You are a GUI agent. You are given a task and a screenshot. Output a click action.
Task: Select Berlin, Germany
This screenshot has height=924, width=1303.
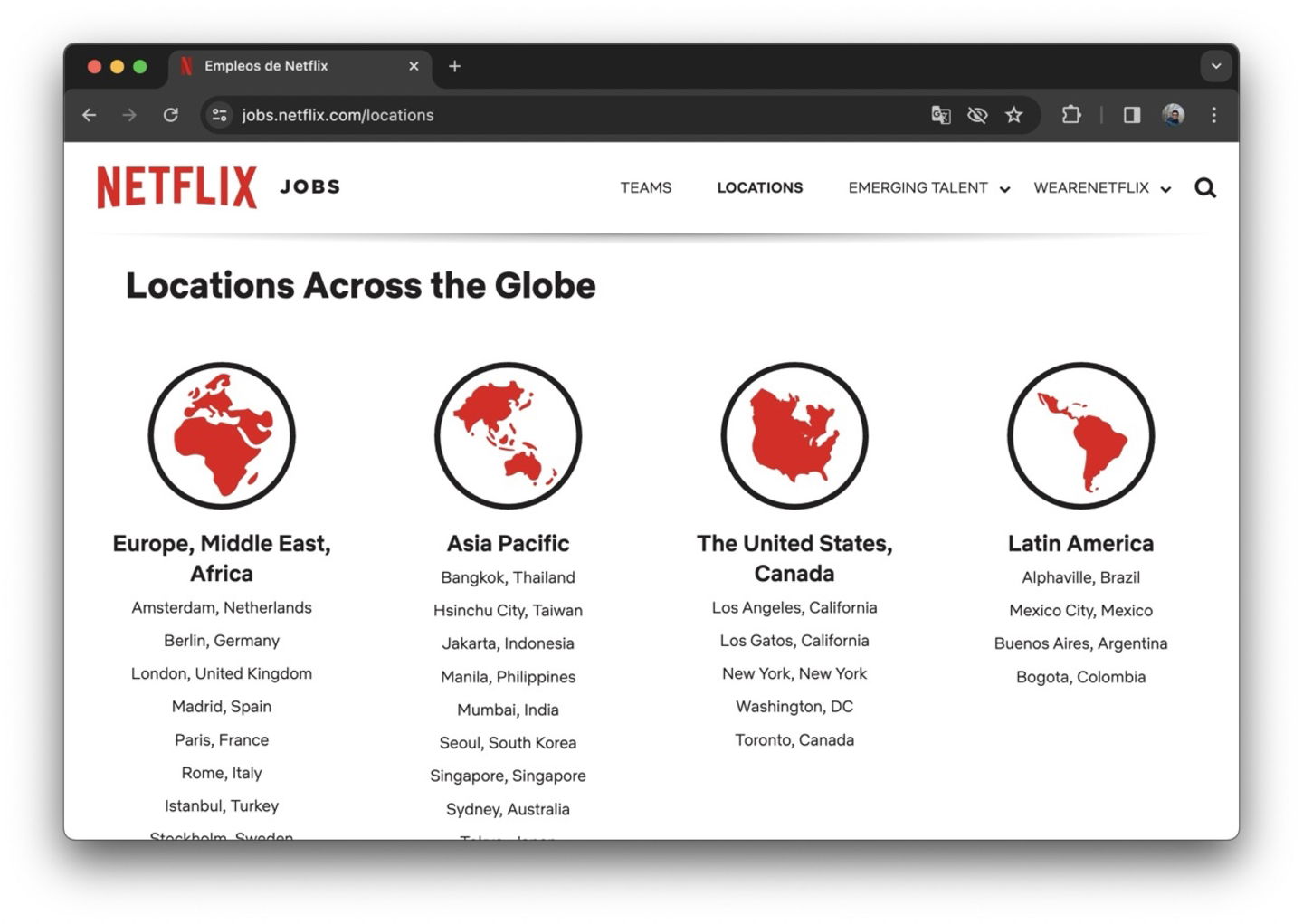point(222,641)
